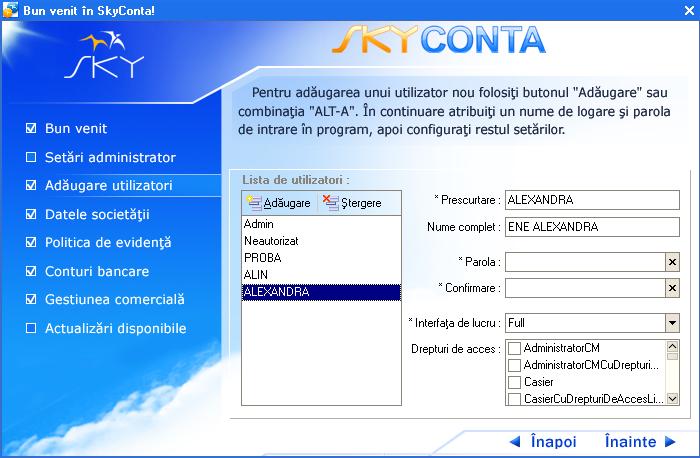Select ALEXANDRA in the user list

click(x=321, y=292)
